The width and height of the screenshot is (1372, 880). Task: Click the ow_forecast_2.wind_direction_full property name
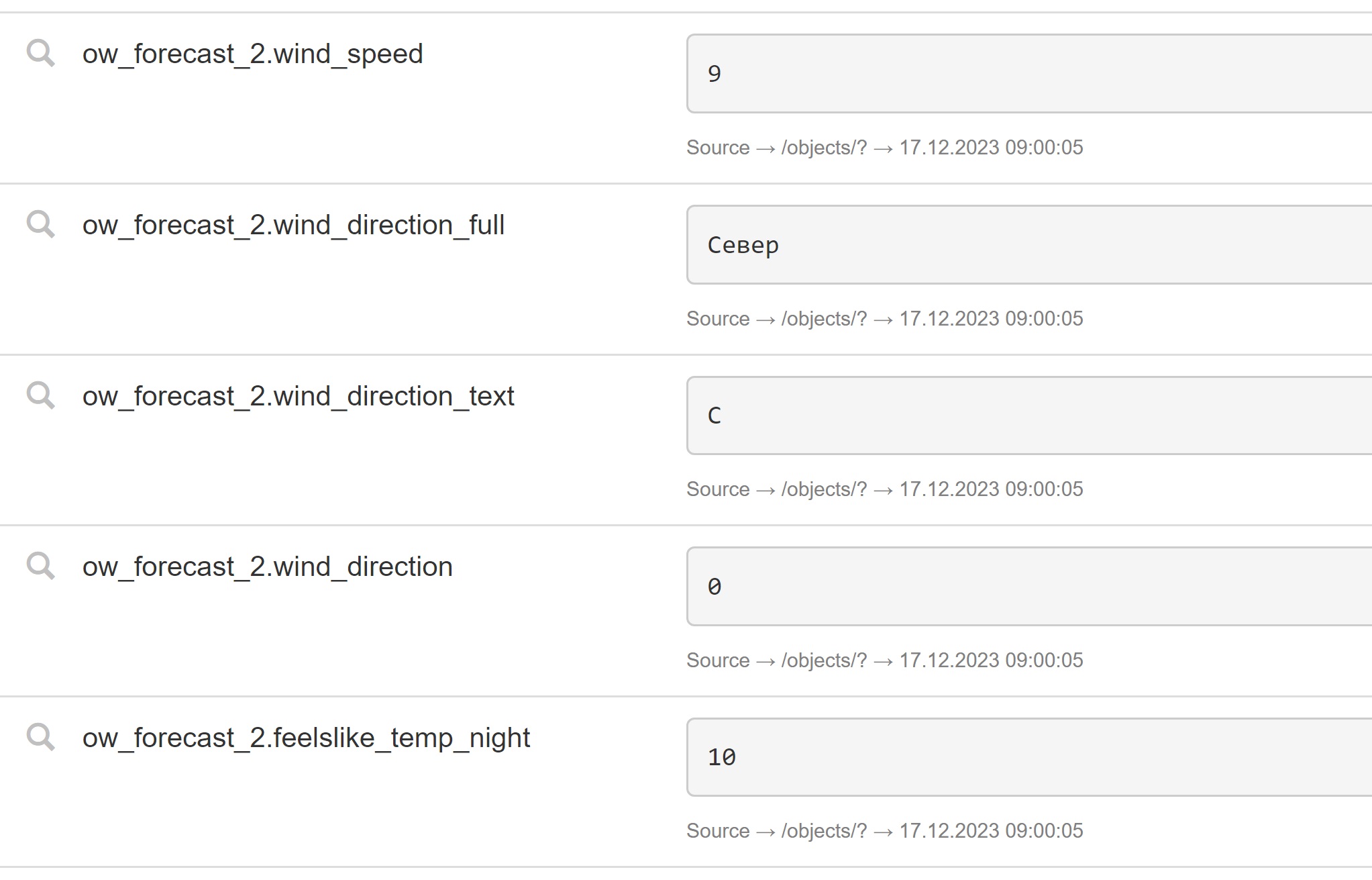click(293, 226)
